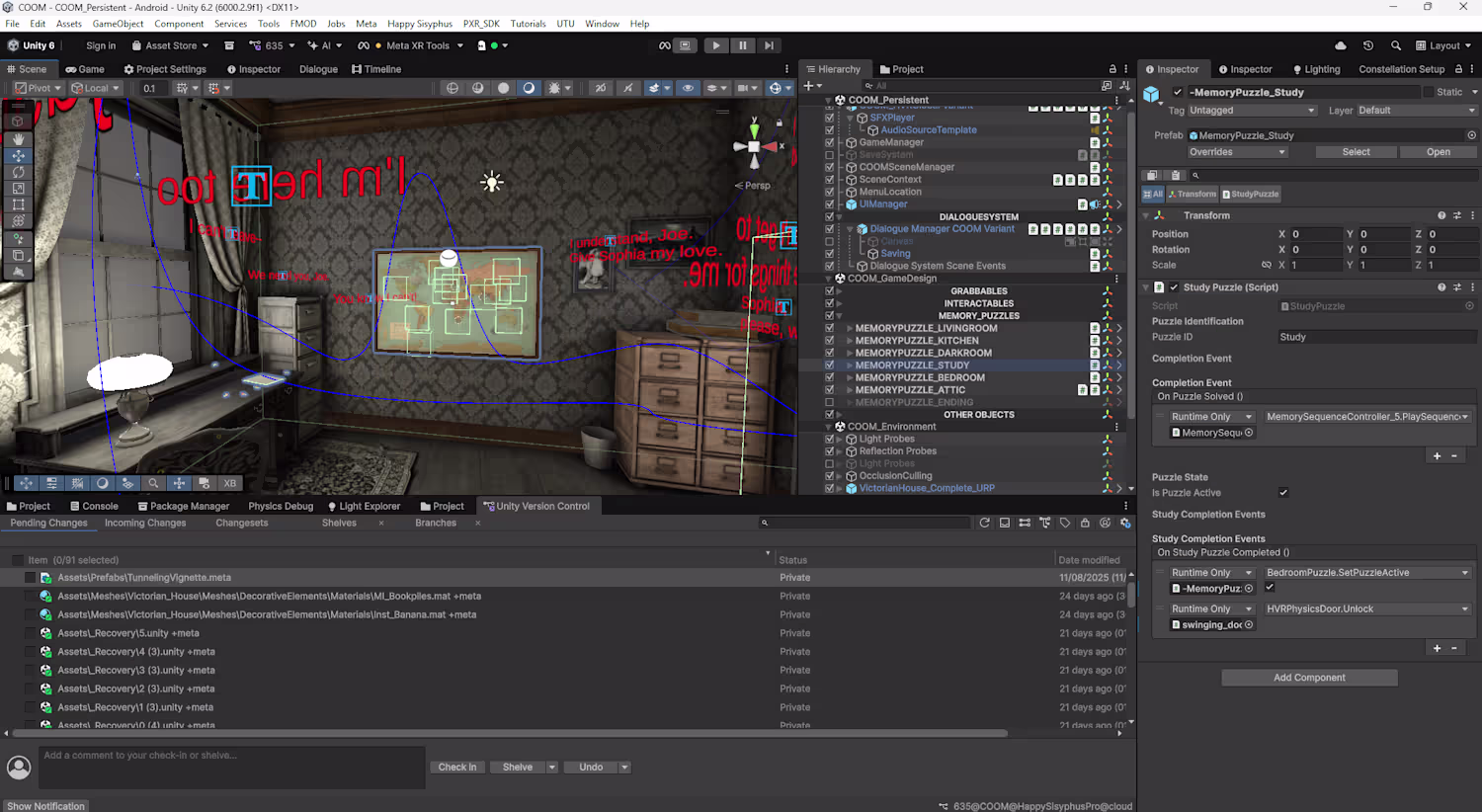Screen dimensions: 1482x812
Task: Toggle select all items checkbox
Action: tap(17, 560)
